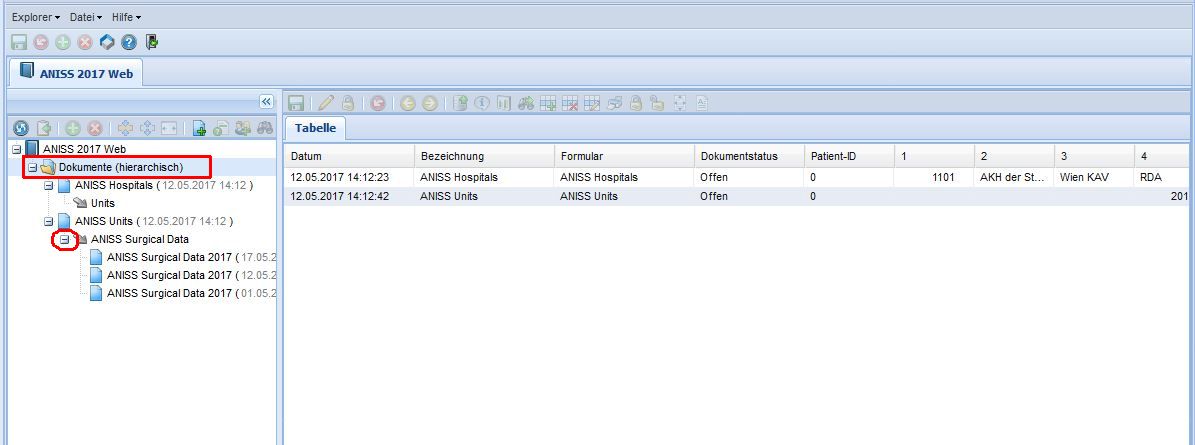Click the new document icon with green plus
This screenshot has width=1195, height=445.
(200, 128)
